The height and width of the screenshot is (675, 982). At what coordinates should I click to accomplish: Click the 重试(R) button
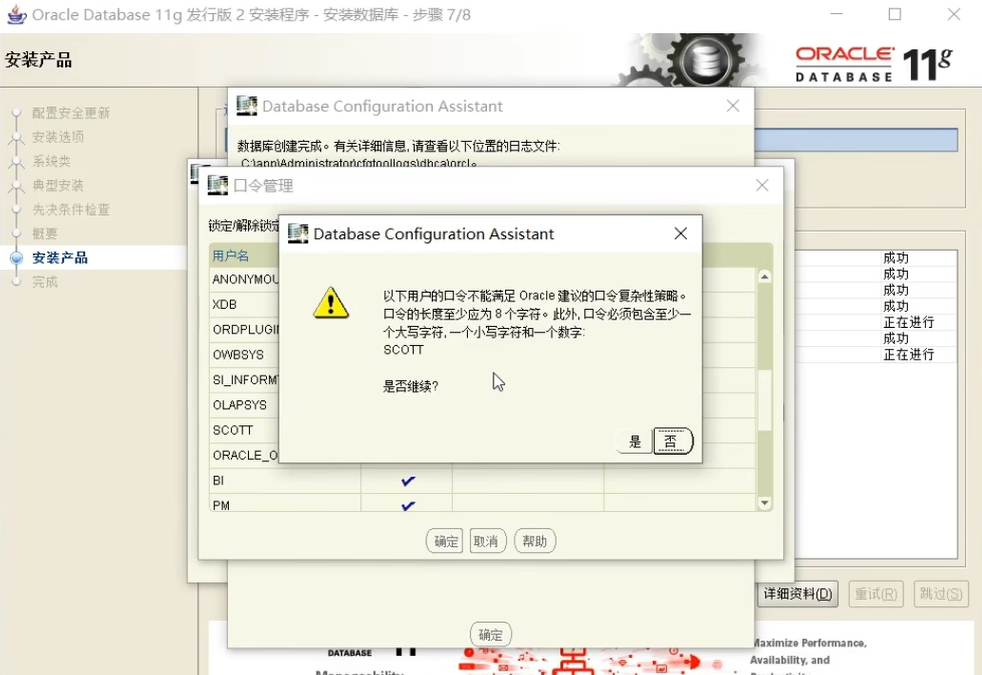[x=876, y=594]
